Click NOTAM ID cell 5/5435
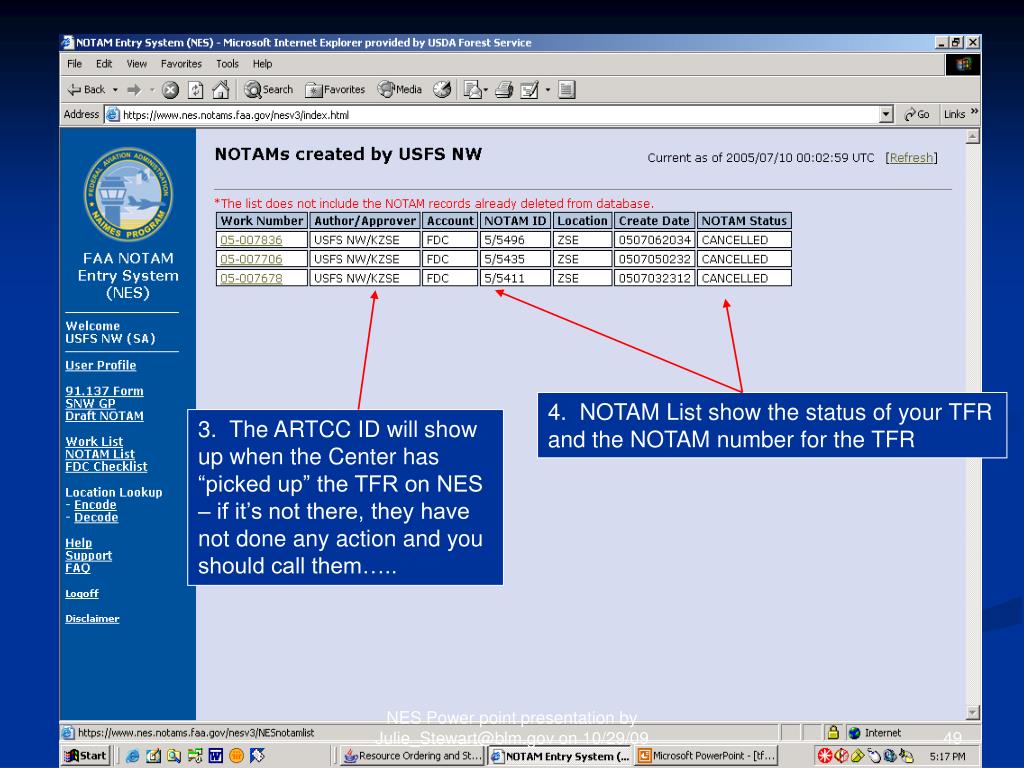Viewport: 1024px width, 768px height. coord(515,259)
